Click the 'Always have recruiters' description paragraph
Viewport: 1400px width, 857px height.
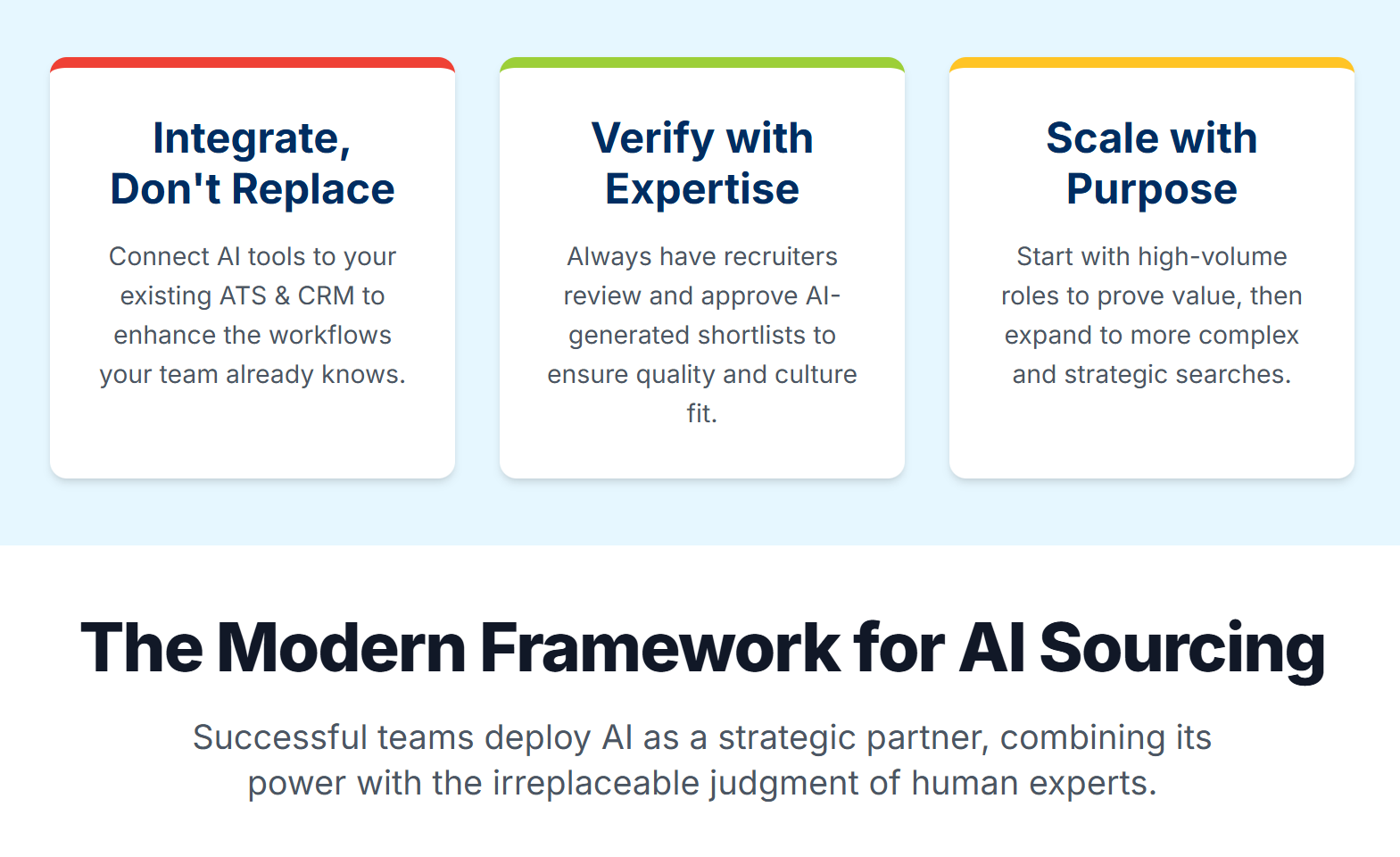[702, 335]
